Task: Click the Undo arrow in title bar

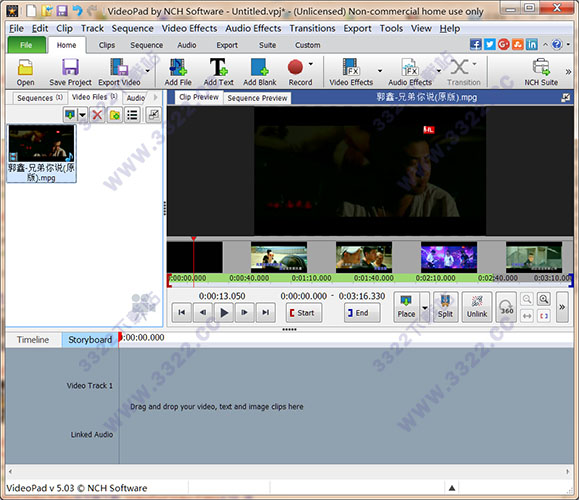Action: [x=77, y=10]
